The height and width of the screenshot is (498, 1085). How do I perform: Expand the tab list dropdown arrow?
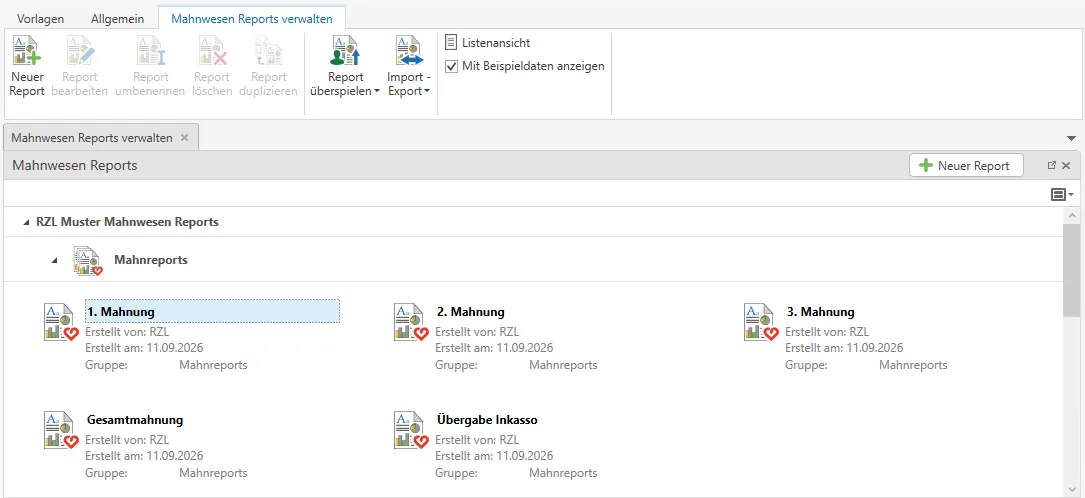(x=1071, y=138)
